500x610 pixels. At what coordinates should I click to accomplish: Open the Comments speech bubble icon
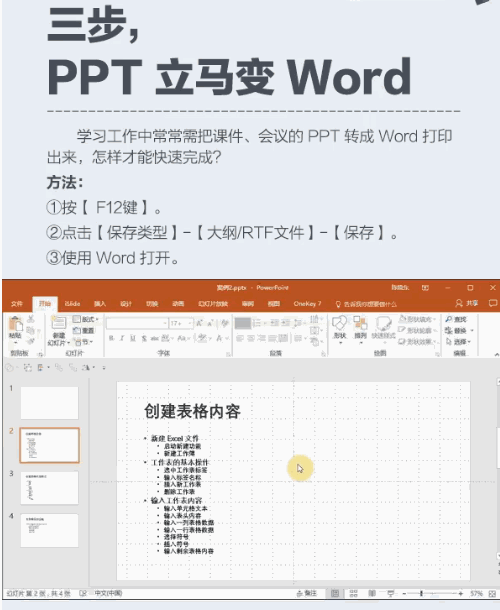[x=493, y=303]
